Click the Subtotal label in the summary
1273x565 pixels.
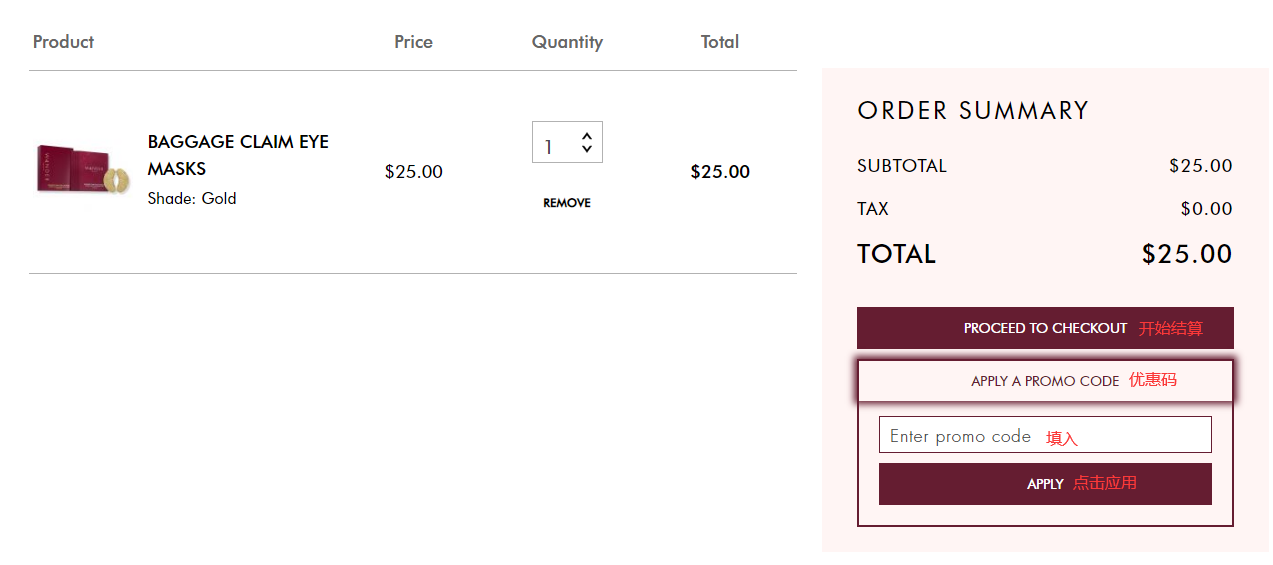901,166
